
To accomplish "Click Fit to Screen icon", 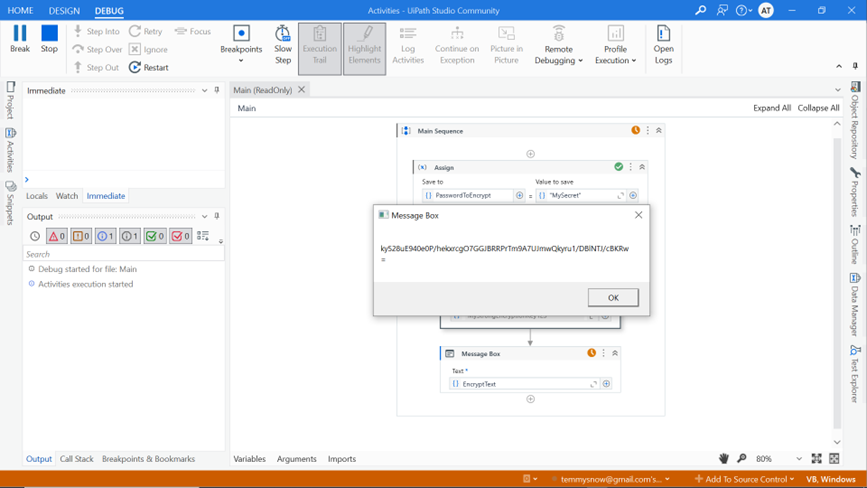I will click(816, 458).
